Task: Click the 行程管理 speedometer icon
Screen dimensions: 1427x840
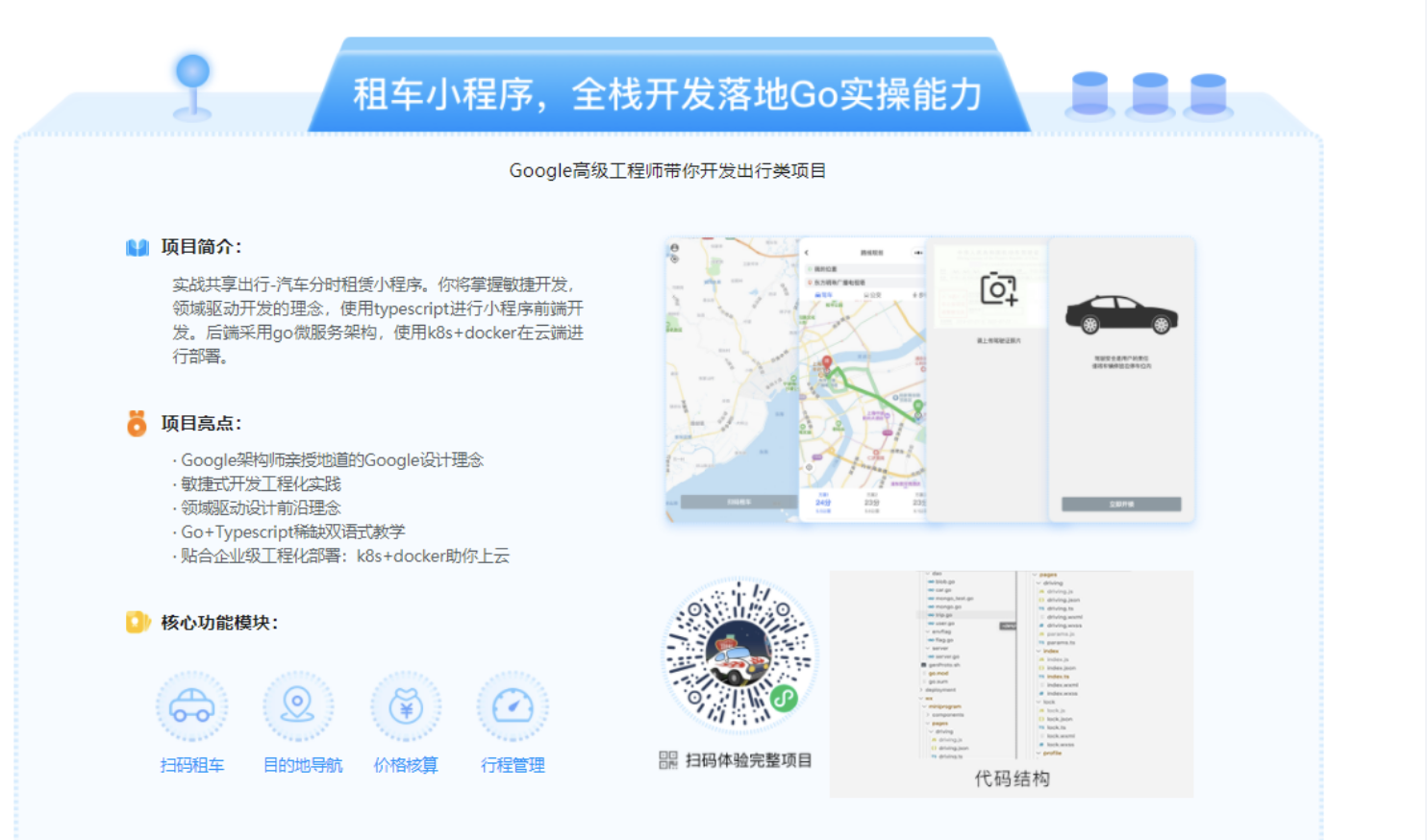Action: [513, 706]
